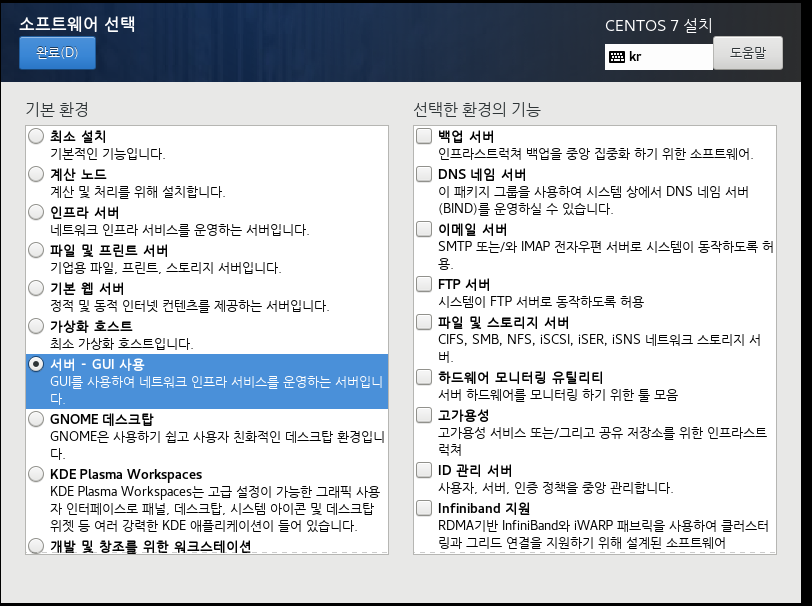Choose the 계산 노드 environment radio
Screen dimensions: 812x606
click(36, 174)
